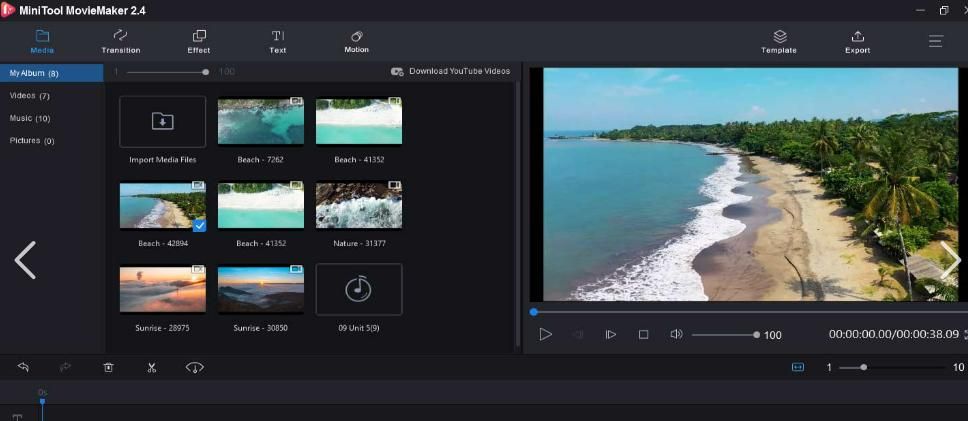Open the Export panel

(857, 41)
